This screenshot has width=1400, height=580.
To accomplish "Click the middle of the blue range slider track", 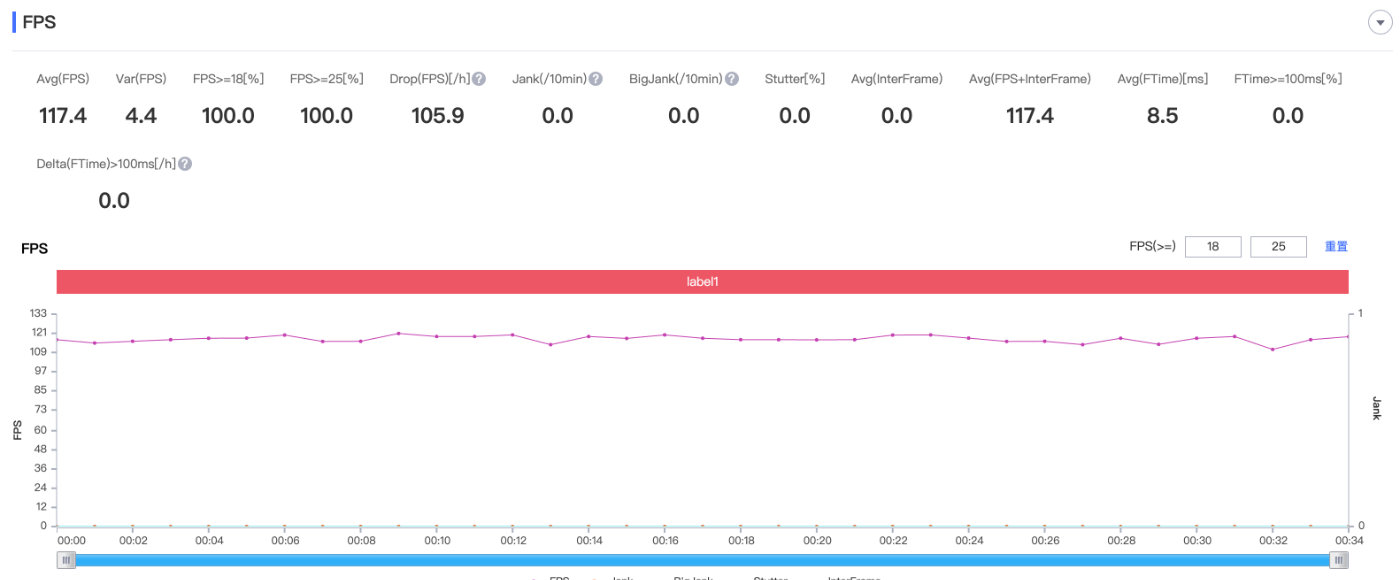I will (x=702, y=561).
